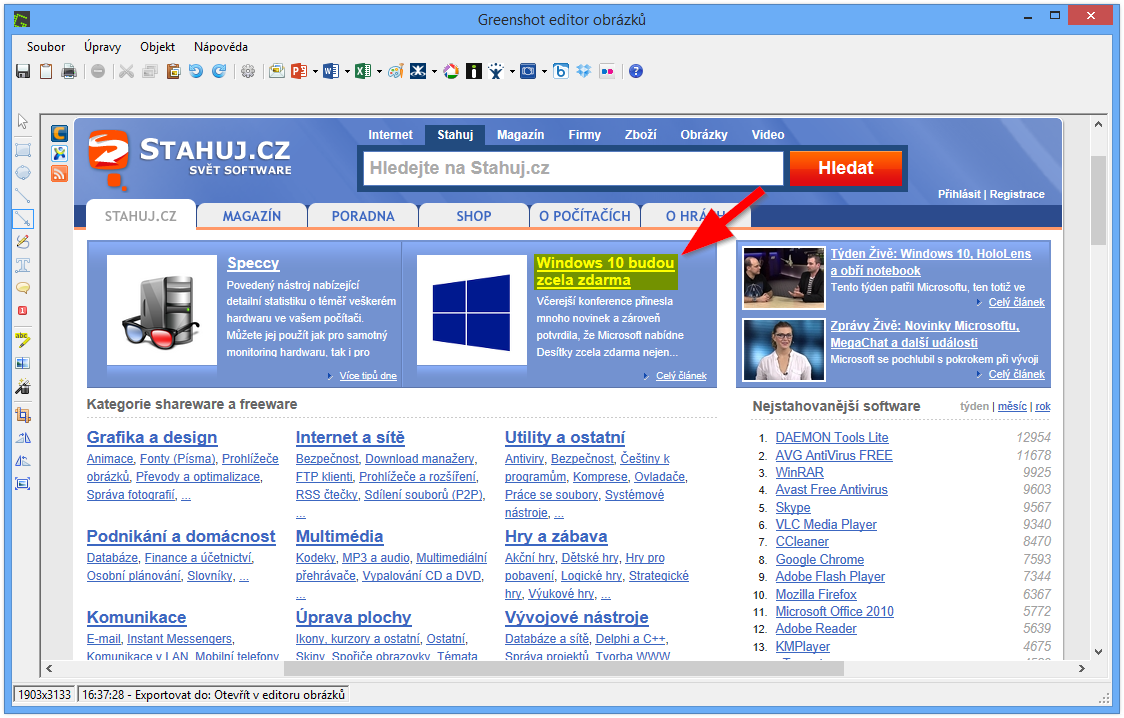Open image in MS Paint icon
The width and height of the screenshot is (1124, 718).
click(x=395, y=71)
